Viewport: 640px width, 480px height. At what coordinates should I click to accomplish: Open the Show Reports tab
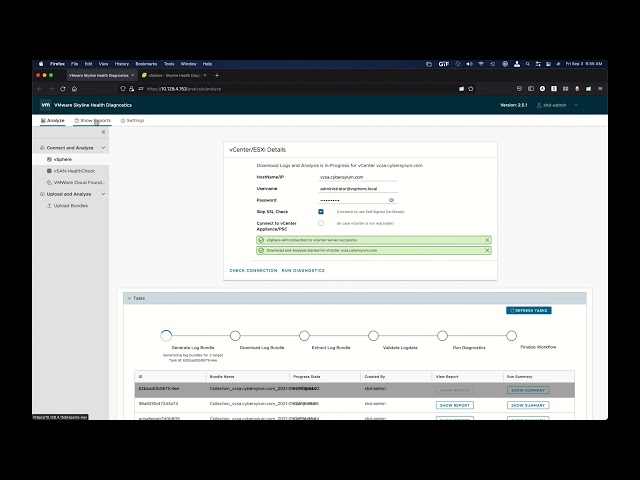pyautogui.click(x=93, y=121)
